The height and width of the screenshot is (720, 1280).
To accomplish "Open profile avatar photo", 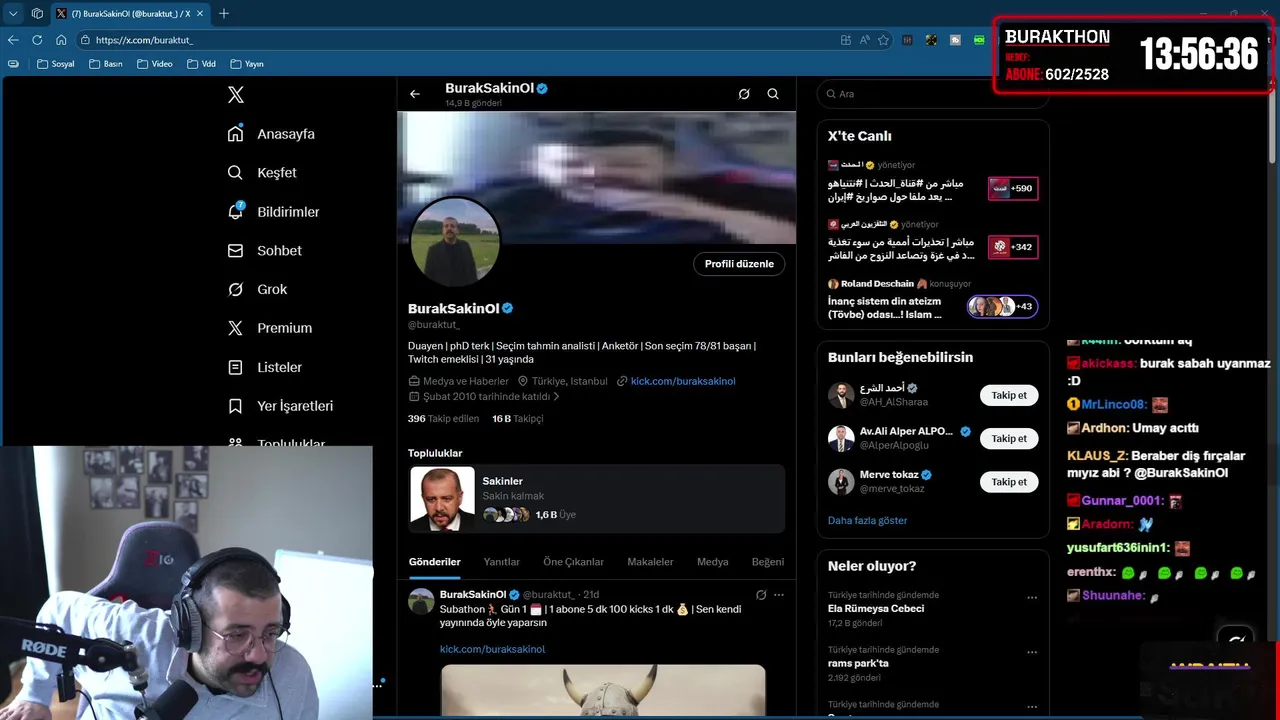I will point(455,241).
